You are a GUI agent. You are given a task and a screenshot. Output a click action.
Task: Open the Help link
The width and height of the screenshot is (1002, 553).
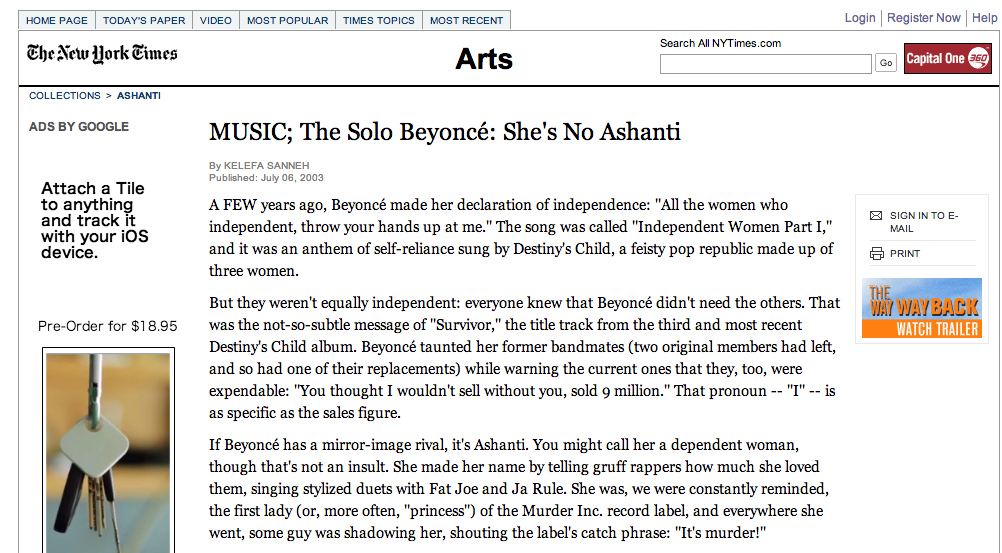pos(984,18)
